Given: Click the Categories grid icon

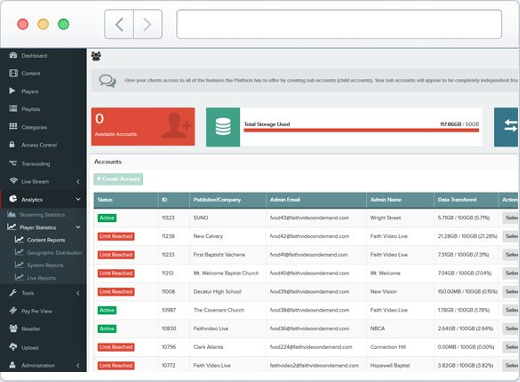Looking at the screenshot, I should point(13,126).
